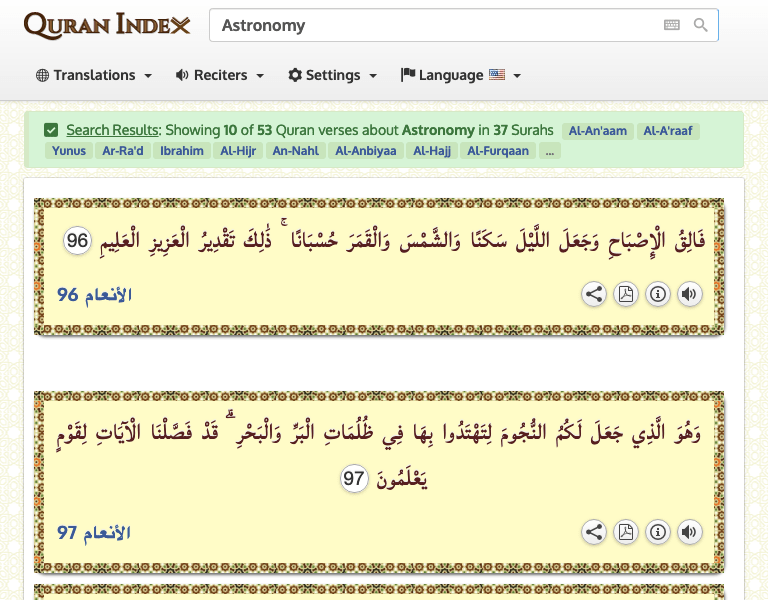768x600 pixels.
Task: Click the Astronomy search input field
Action: (430, 25)
